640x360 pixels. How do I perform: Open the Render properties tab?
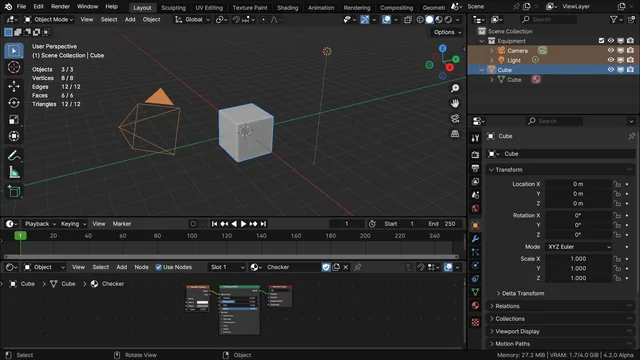[x=475, y=154]
